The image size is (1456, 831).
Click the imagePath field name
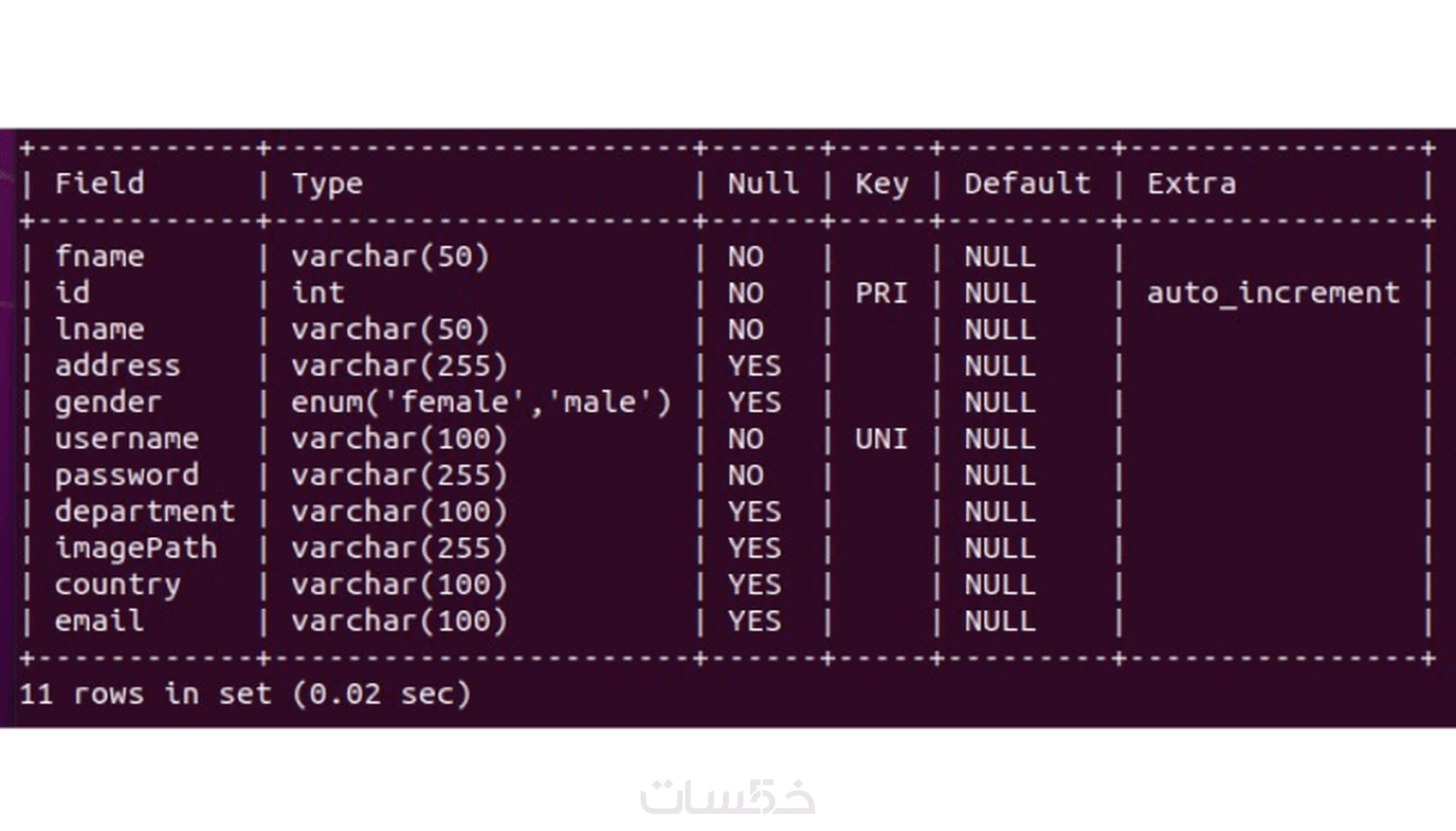[x=136, y=548]
